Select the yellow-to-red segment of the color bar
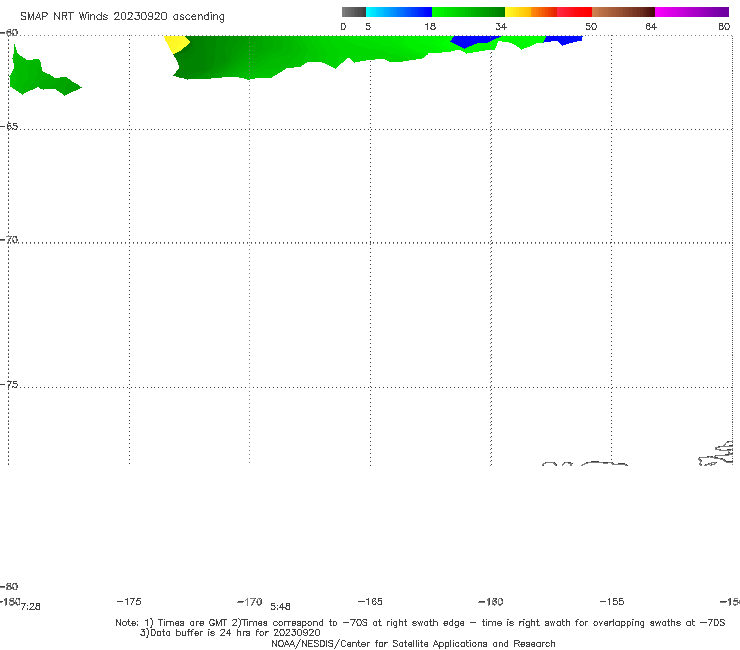Screen dimensions: 740x650 [x=548, y=12]
